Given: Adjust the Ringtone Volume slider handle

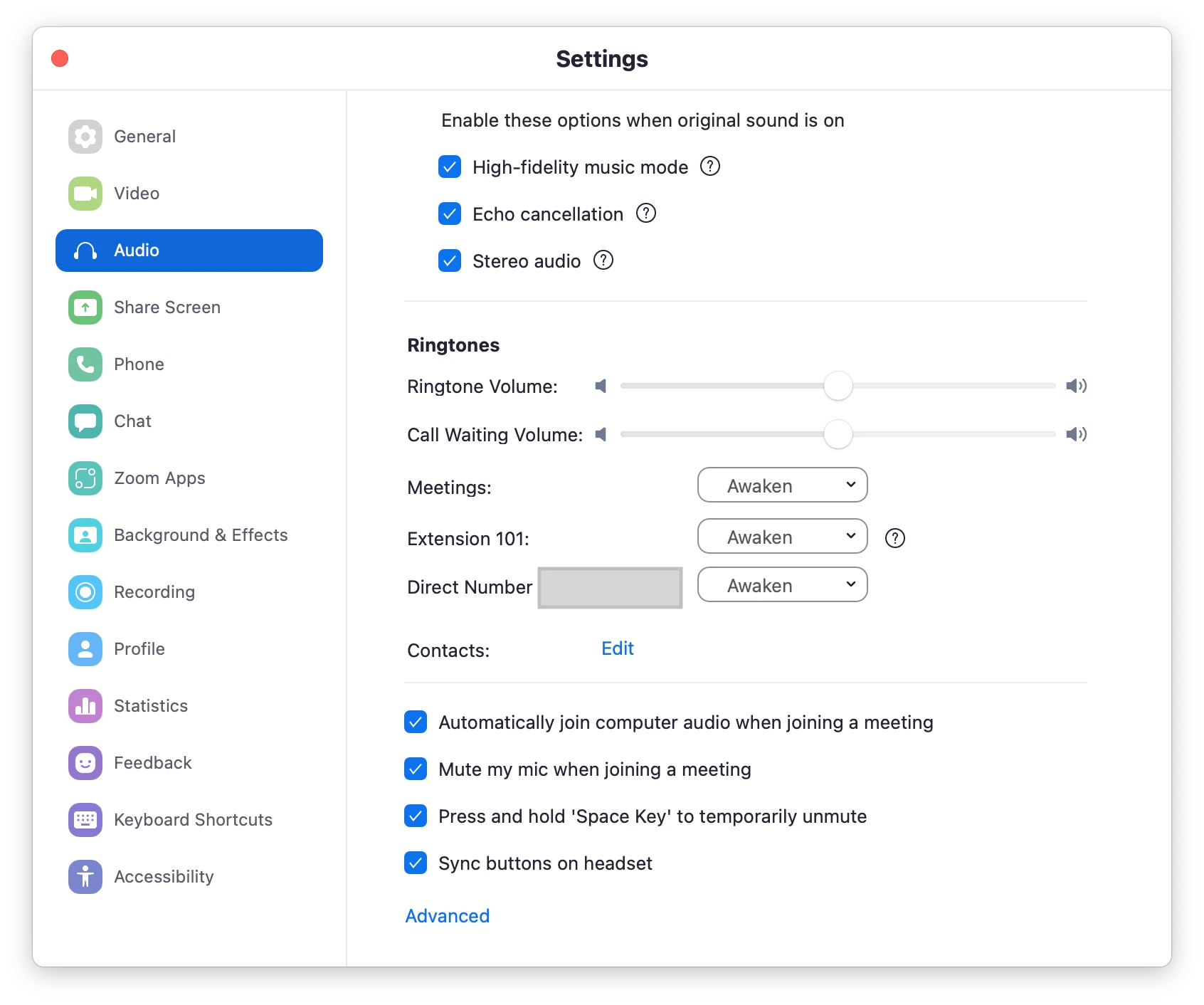Looking at the screenshot, I should tap(838, 386).
